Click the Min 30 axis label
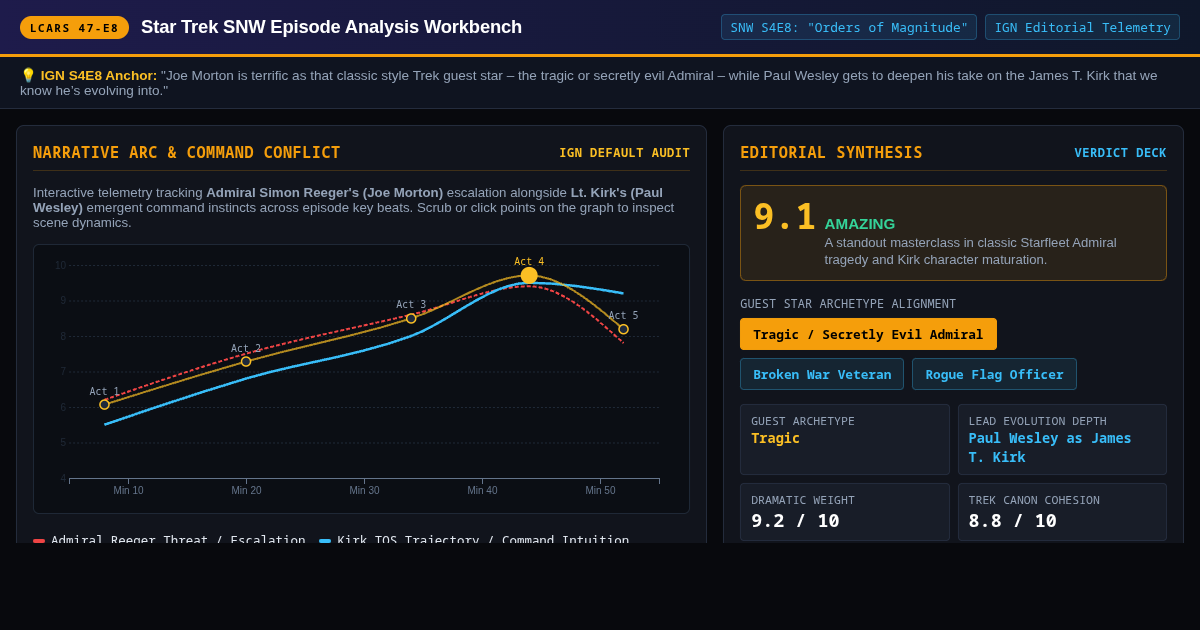Image resolution: width=1200 pixels, height=630 pixels. (x=364, y=490)
